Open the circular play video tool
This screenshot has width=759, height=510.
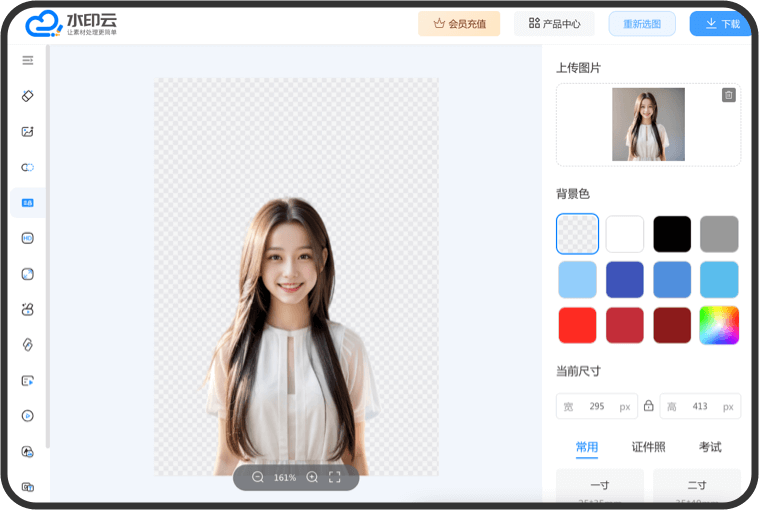[x=28, y=416]
